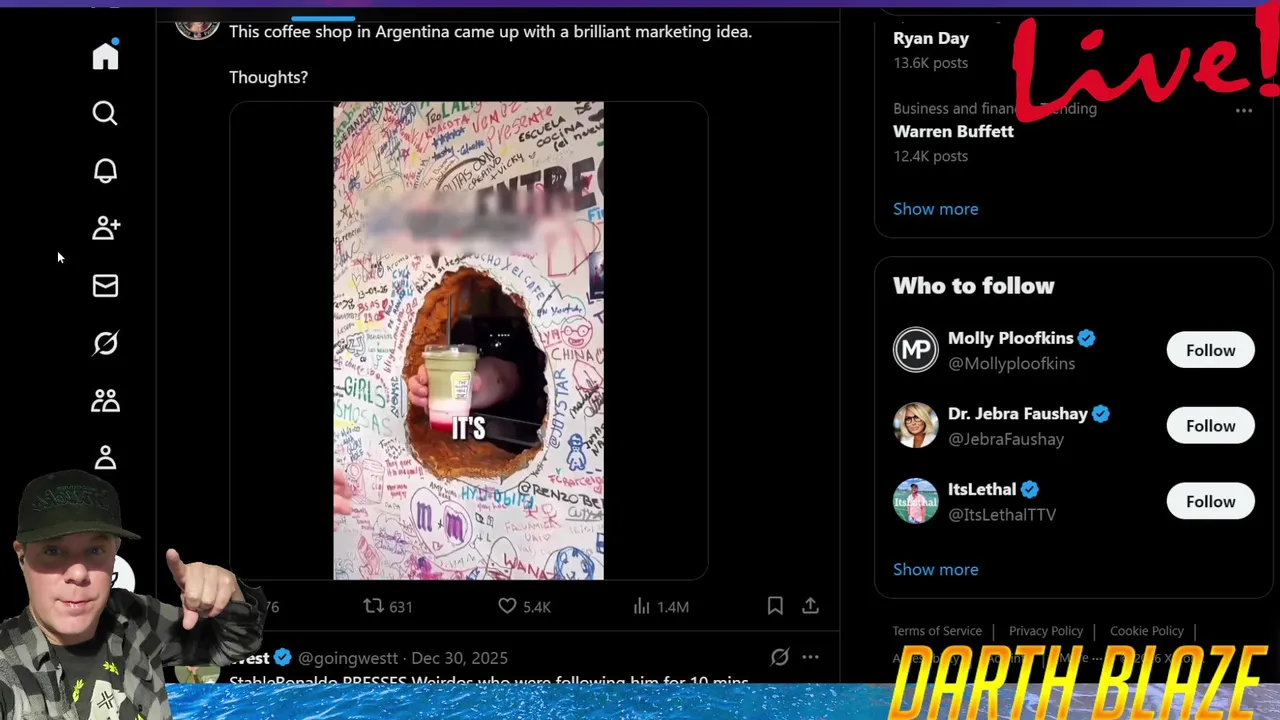Click the 13.6K posts count text
Image resolution: width=1280 pixels, height=720 pixels.
tap(930, 62)
